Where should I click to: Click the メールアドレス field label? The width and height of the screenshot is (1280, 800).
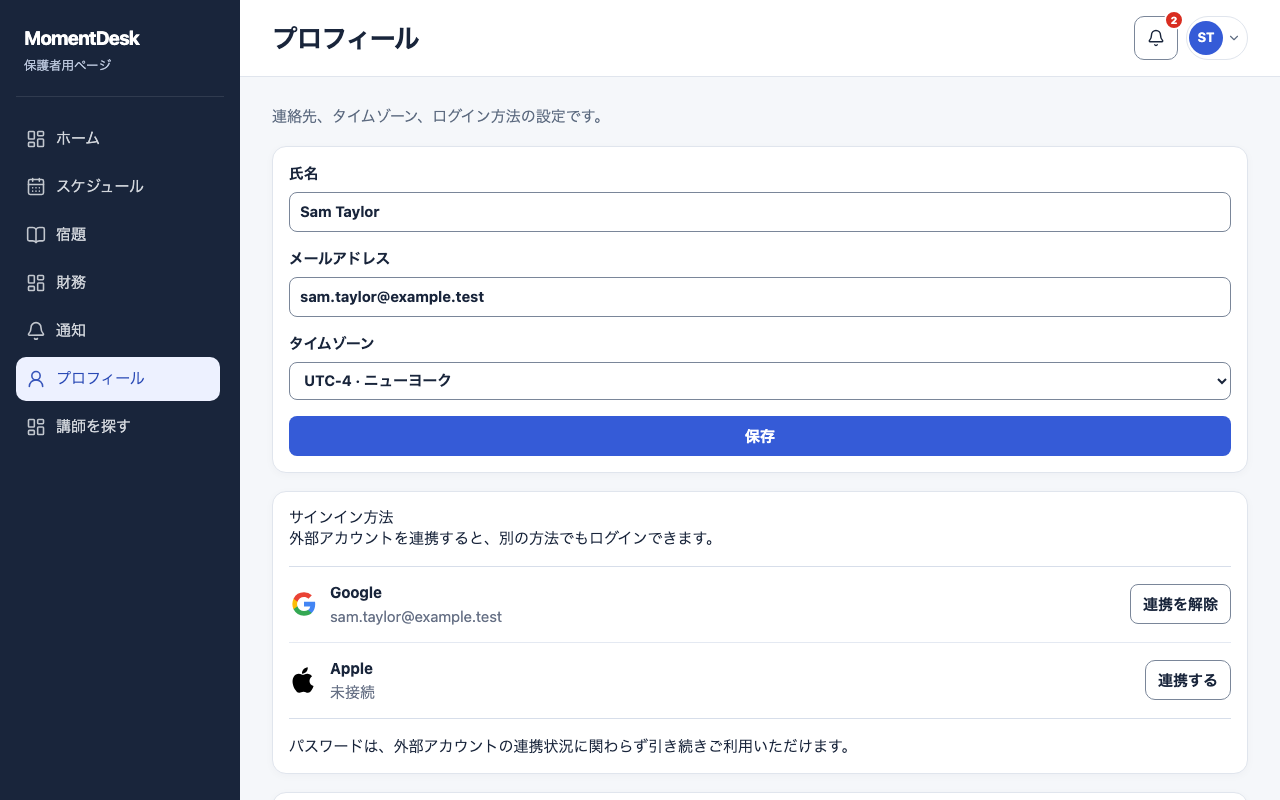click(339, 259)
